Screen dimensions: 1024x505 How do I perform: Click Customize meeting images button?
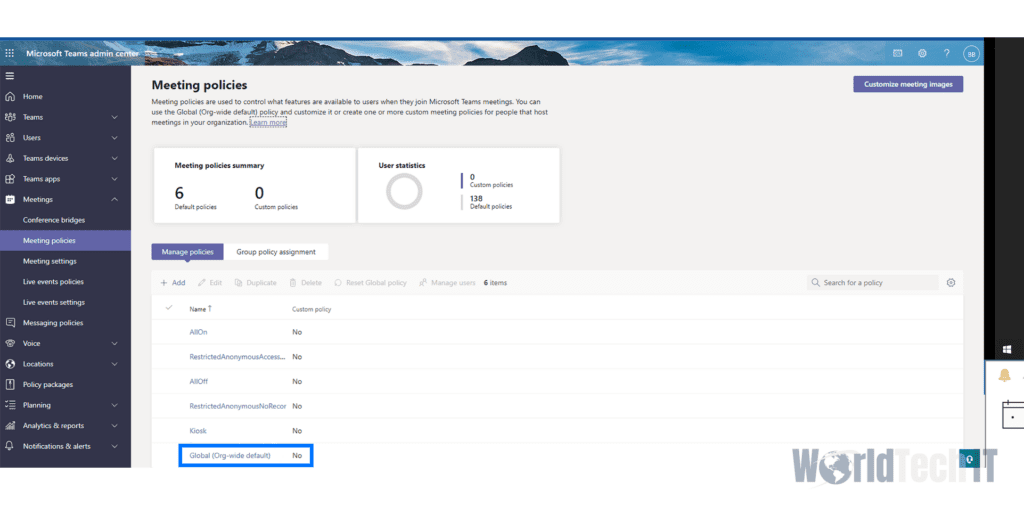(908, 84)
